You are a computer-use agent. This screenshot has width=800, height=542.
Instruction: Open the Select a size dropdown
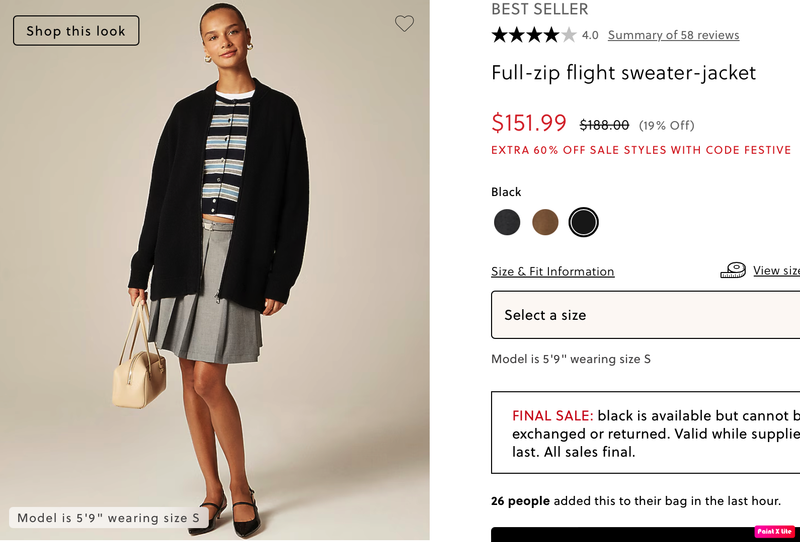pos(645,315)
